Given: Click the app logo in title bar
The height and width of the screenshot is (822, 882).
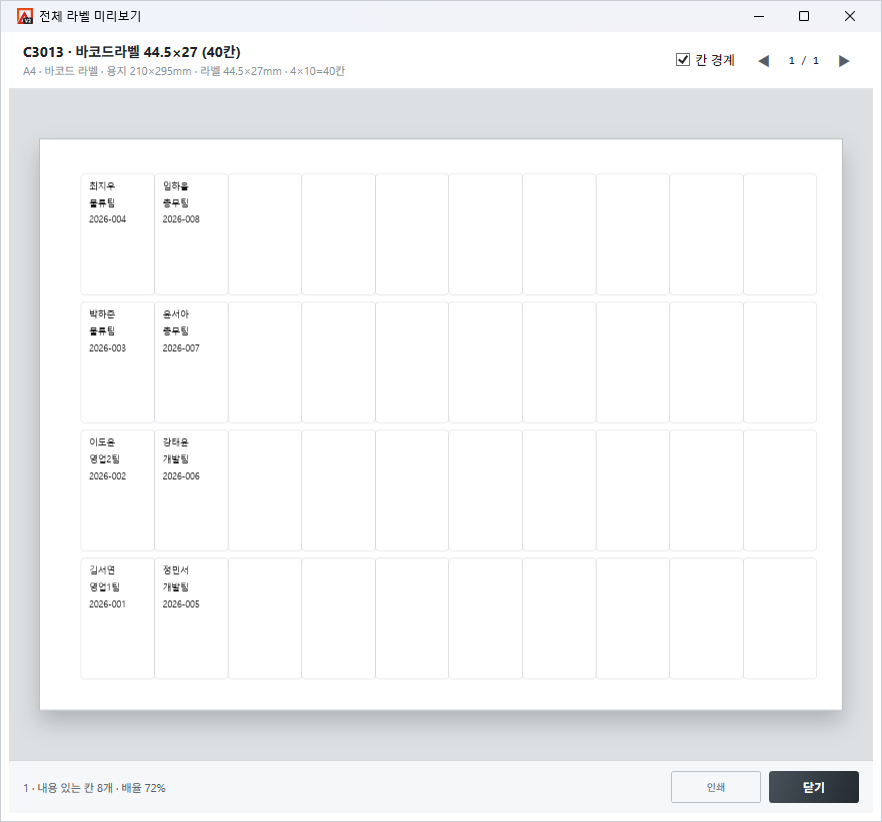Looking at the screenshot, I should pos(25,16).
